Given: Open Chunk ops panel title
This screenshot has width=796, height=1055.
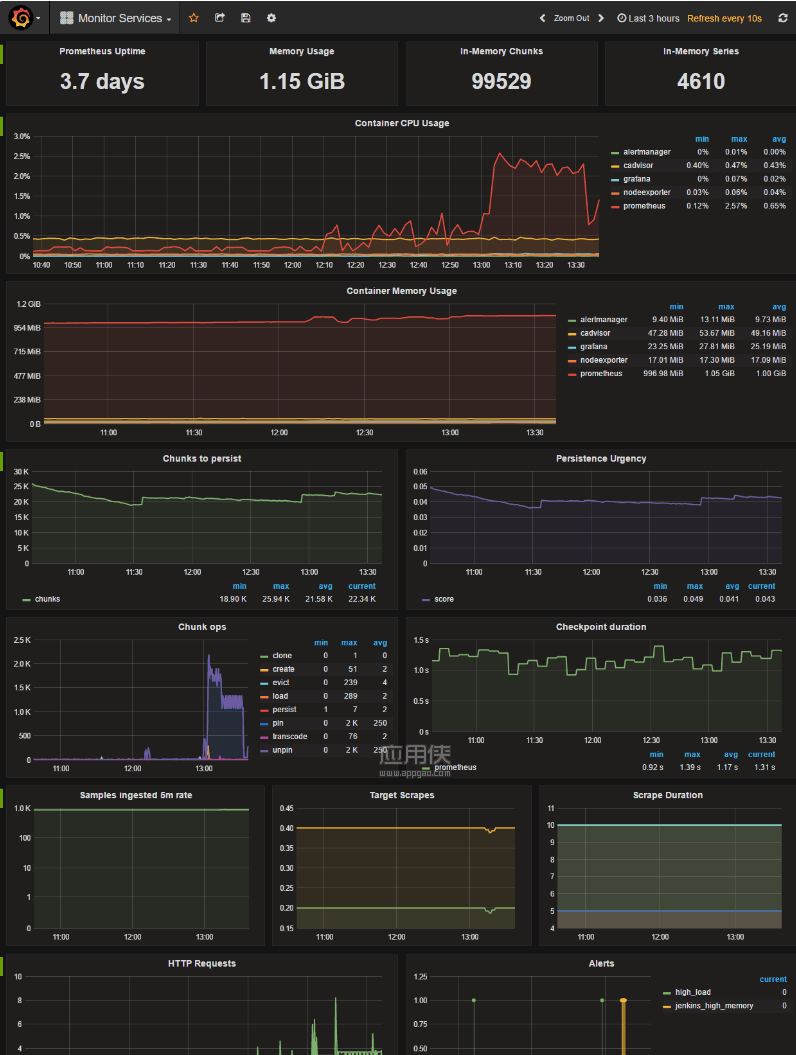Looking at the screenshot, I should tap(202, 626).
